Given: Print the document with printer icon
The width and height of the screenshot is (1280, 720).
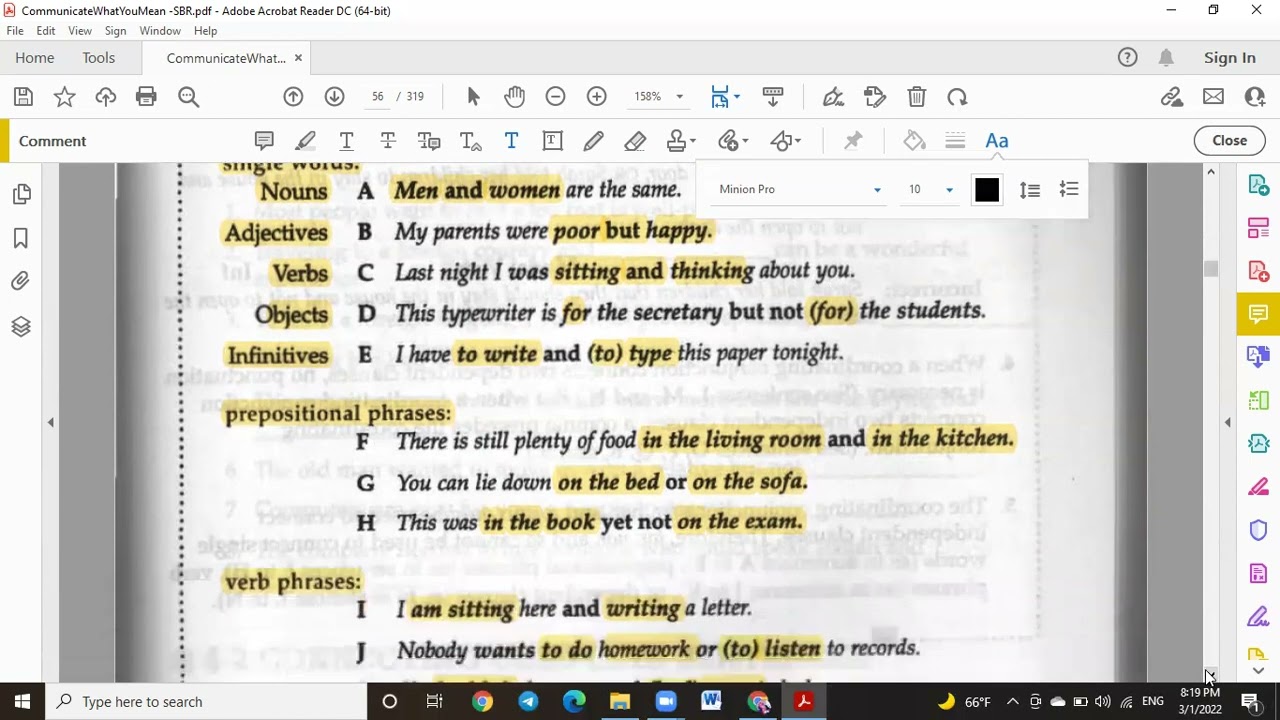Looking at the screenshot, I should tap(146, 97).
